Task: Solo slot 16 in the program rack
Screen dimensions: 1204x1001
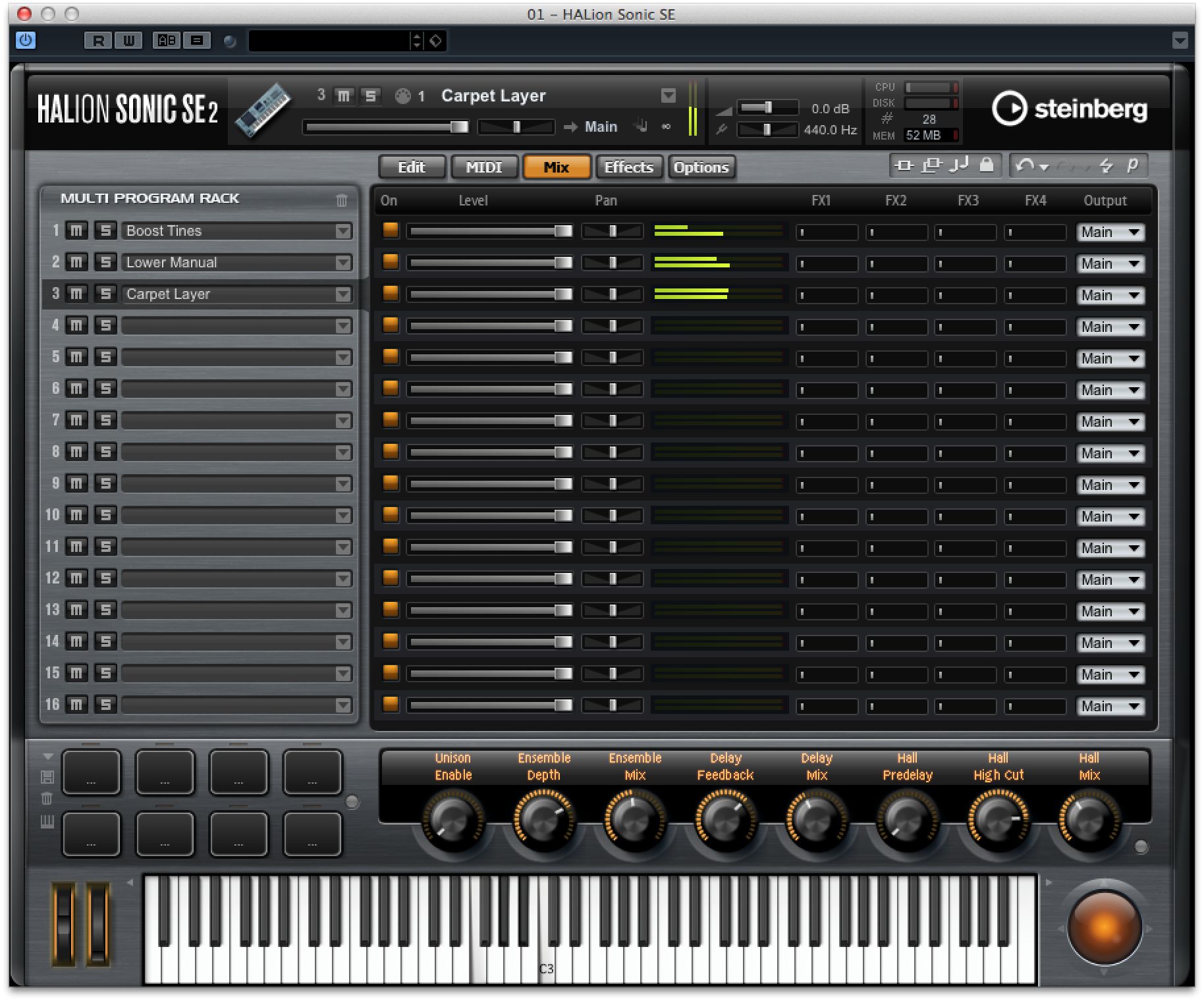Action: click(x=105, y=705)
